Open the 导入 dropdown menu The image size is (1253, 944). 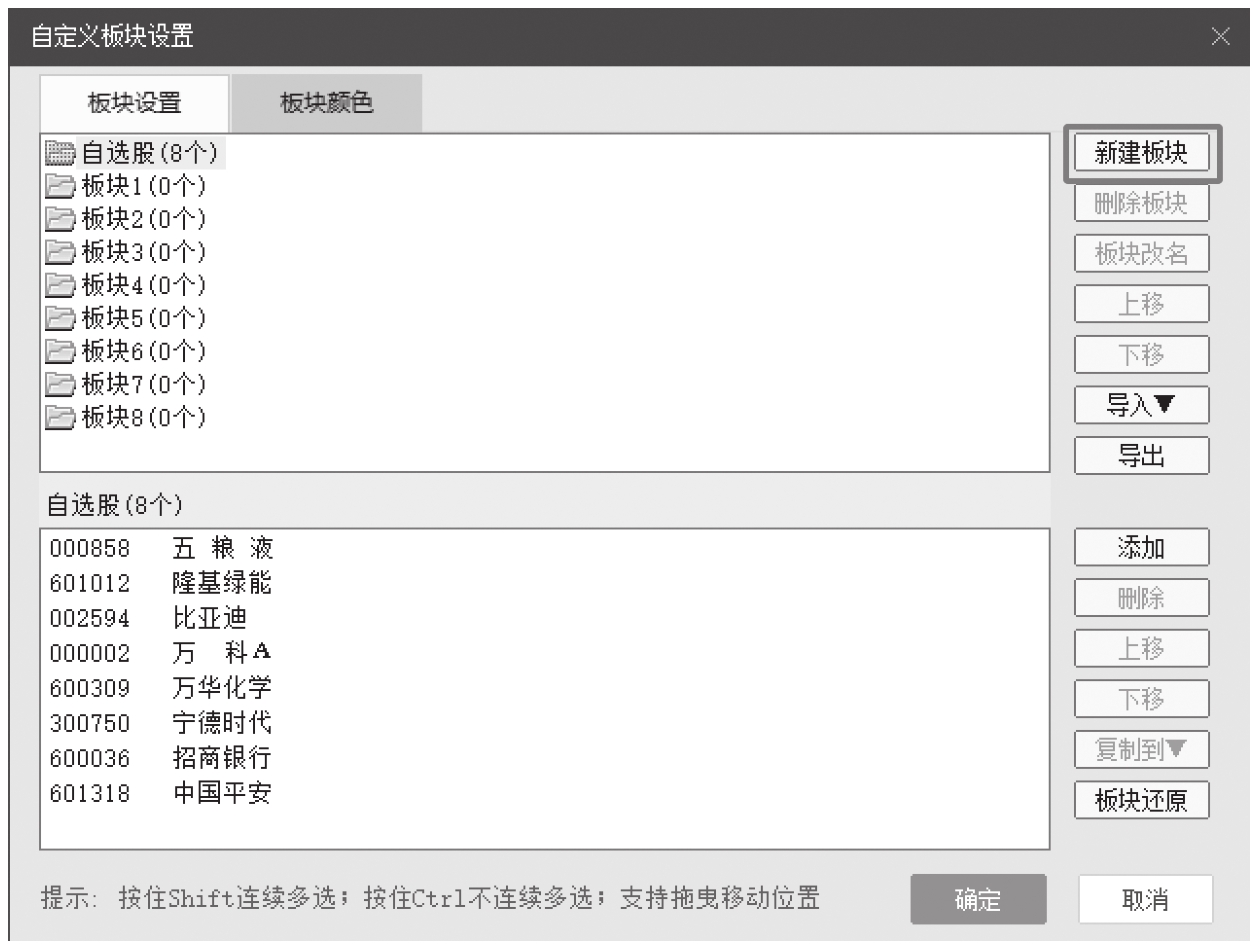point(1142,405)
